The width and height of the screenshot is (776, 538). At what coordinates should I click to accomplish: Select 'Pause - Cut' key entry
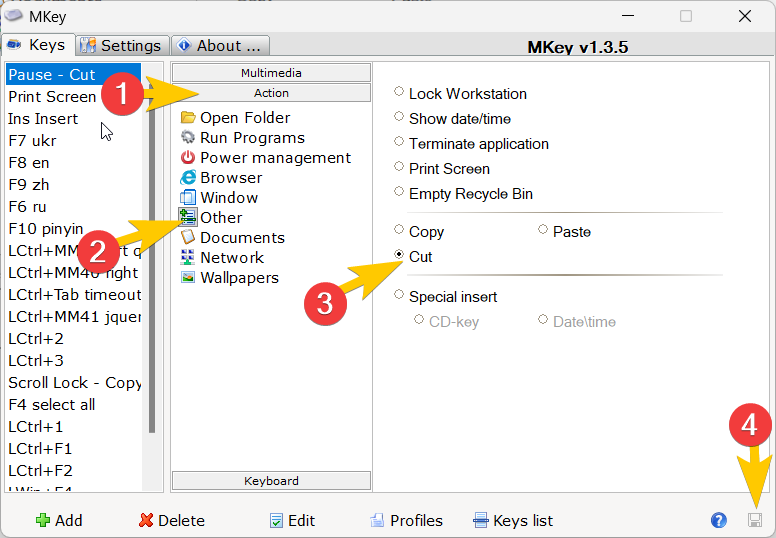pos(73,74)
